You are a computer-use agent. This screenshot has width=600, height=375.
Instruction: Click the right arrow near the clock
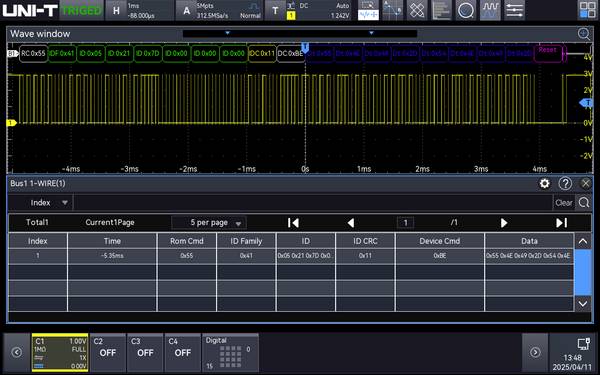[535, 352]
